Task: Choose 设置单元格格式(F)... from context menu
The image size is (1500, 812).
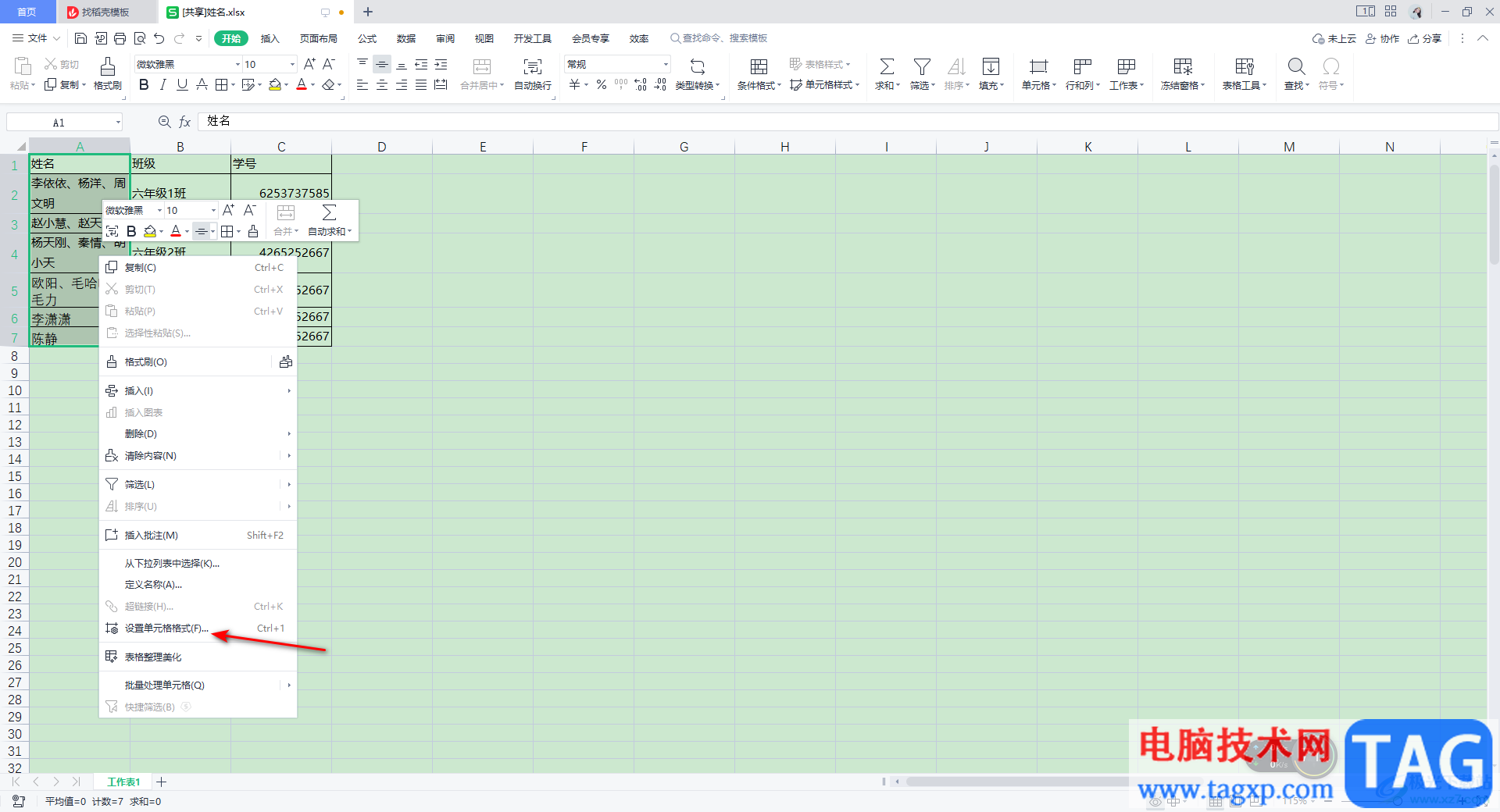Action: pos(198,629)
